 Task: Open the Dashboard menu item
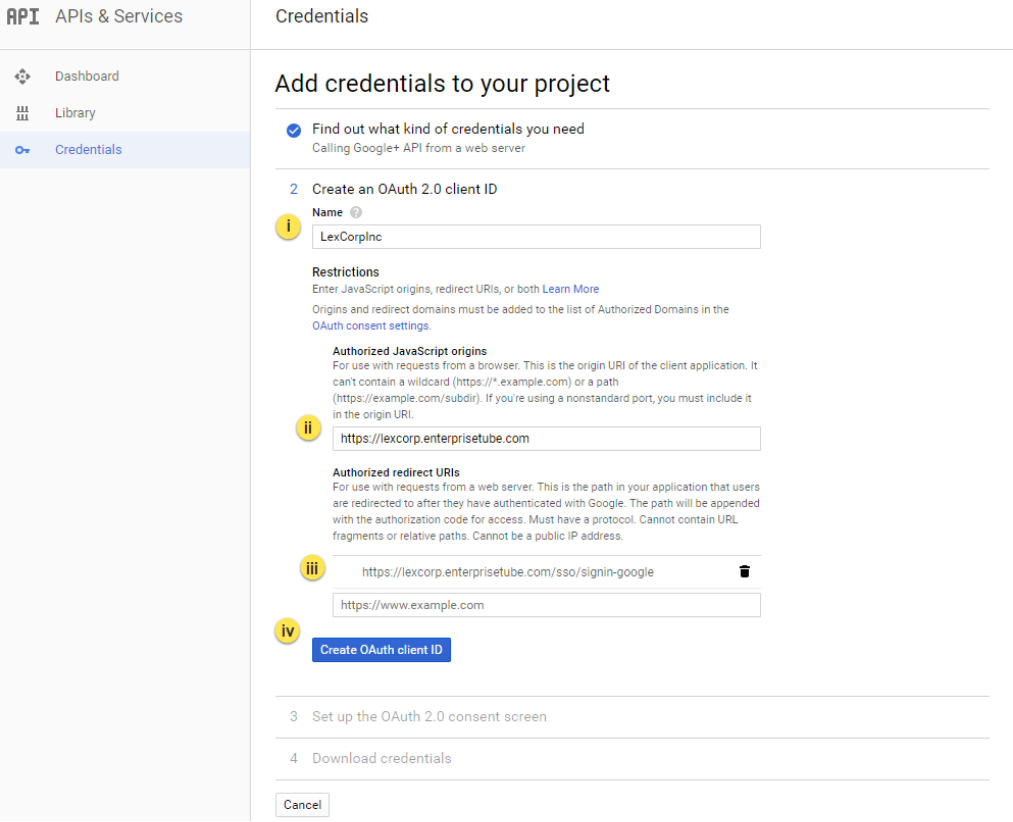coord(87,76)
